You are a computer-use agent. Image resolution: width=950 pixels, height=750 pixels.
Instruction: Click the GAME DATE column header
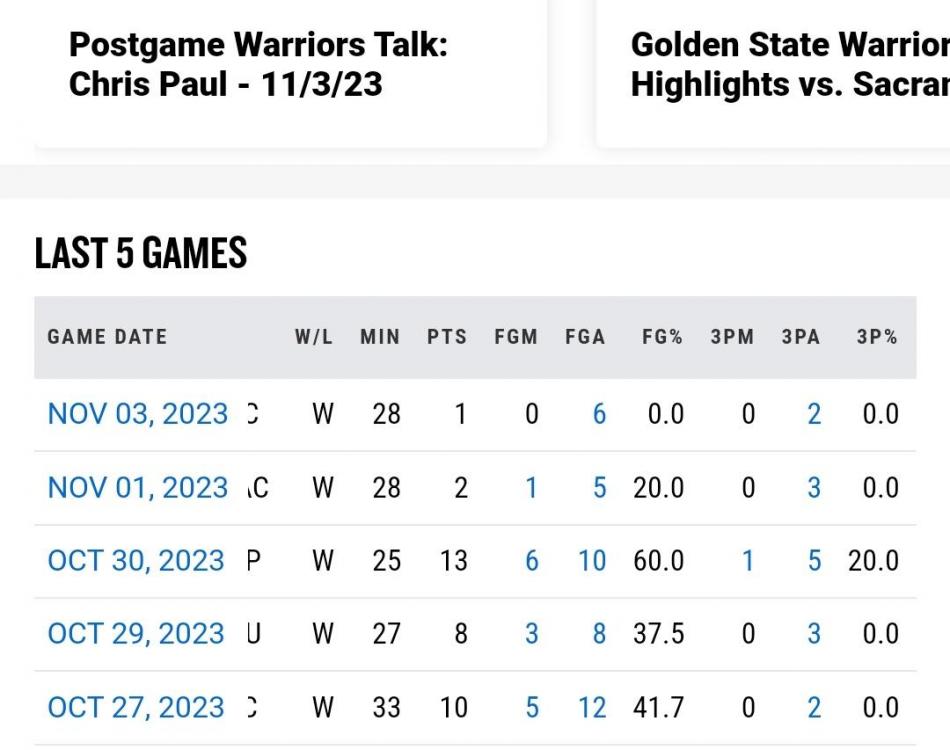pyautogui.click(x=107, y=337)
